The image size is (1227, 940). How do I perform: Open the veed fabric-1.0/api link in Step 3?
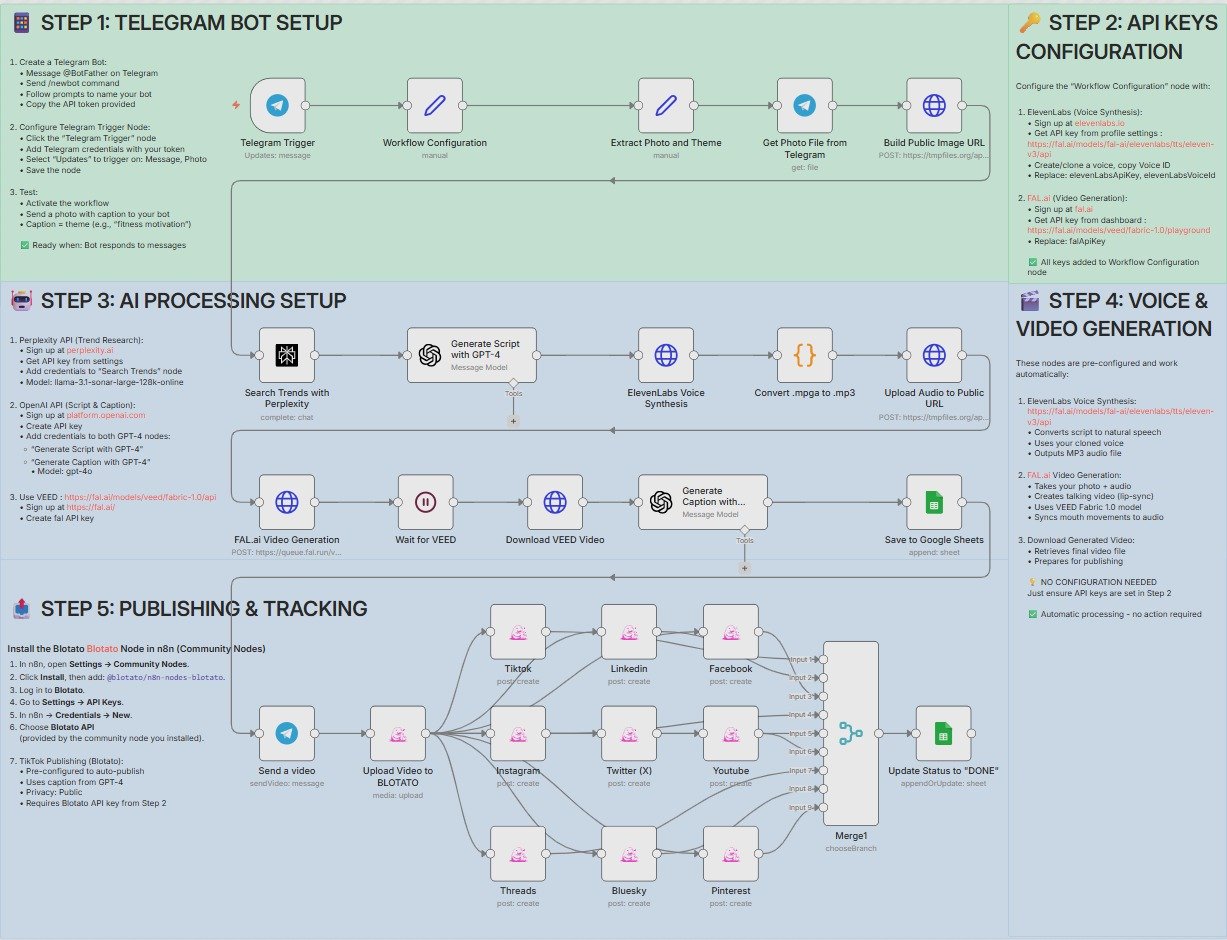[140, 496]
